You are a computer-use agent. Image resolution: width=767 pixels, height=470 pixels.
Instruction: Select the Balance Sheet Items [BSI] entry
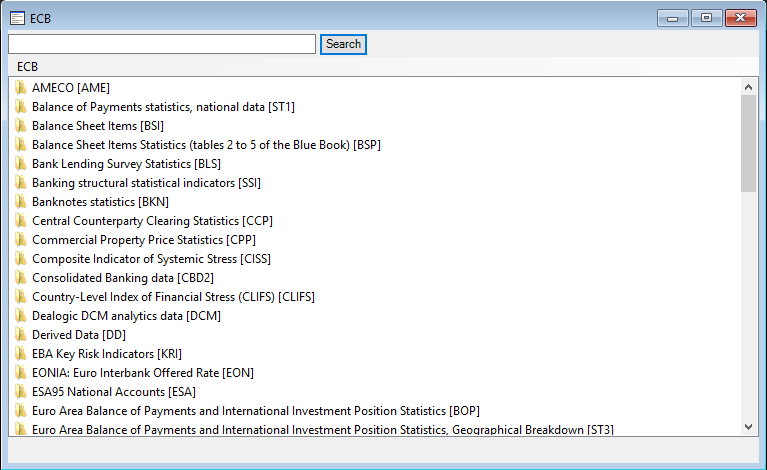(98, 126)
